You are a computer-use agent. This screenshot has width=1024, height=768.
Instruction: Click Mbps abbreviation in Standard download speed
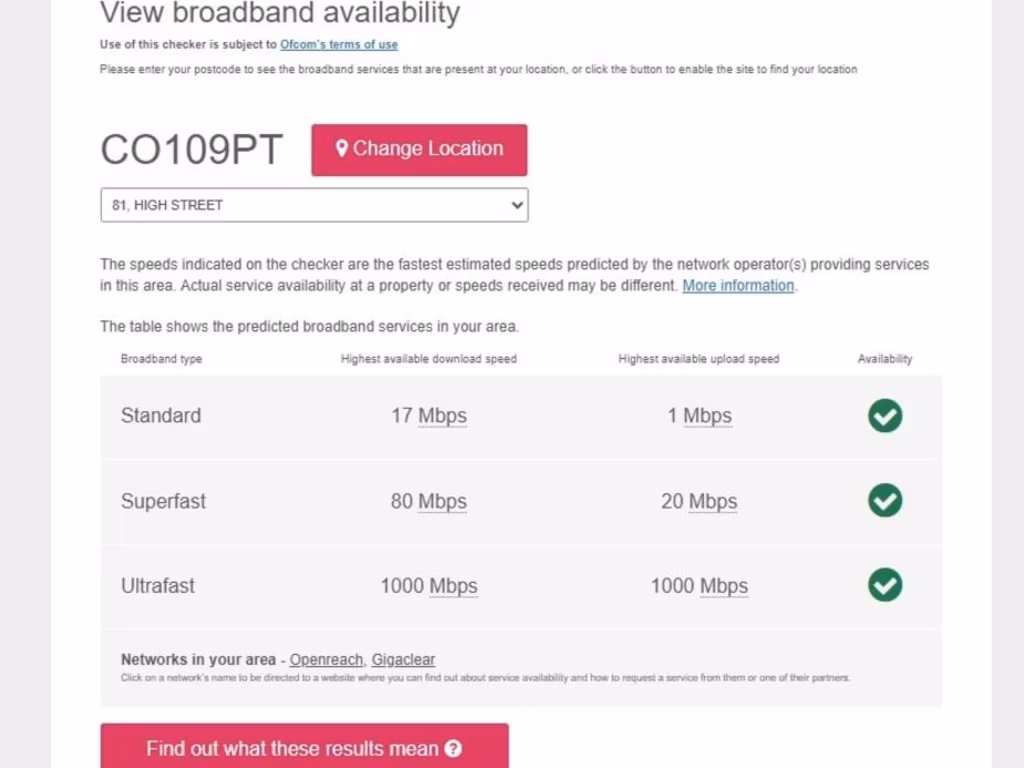(x=442, y=416)
